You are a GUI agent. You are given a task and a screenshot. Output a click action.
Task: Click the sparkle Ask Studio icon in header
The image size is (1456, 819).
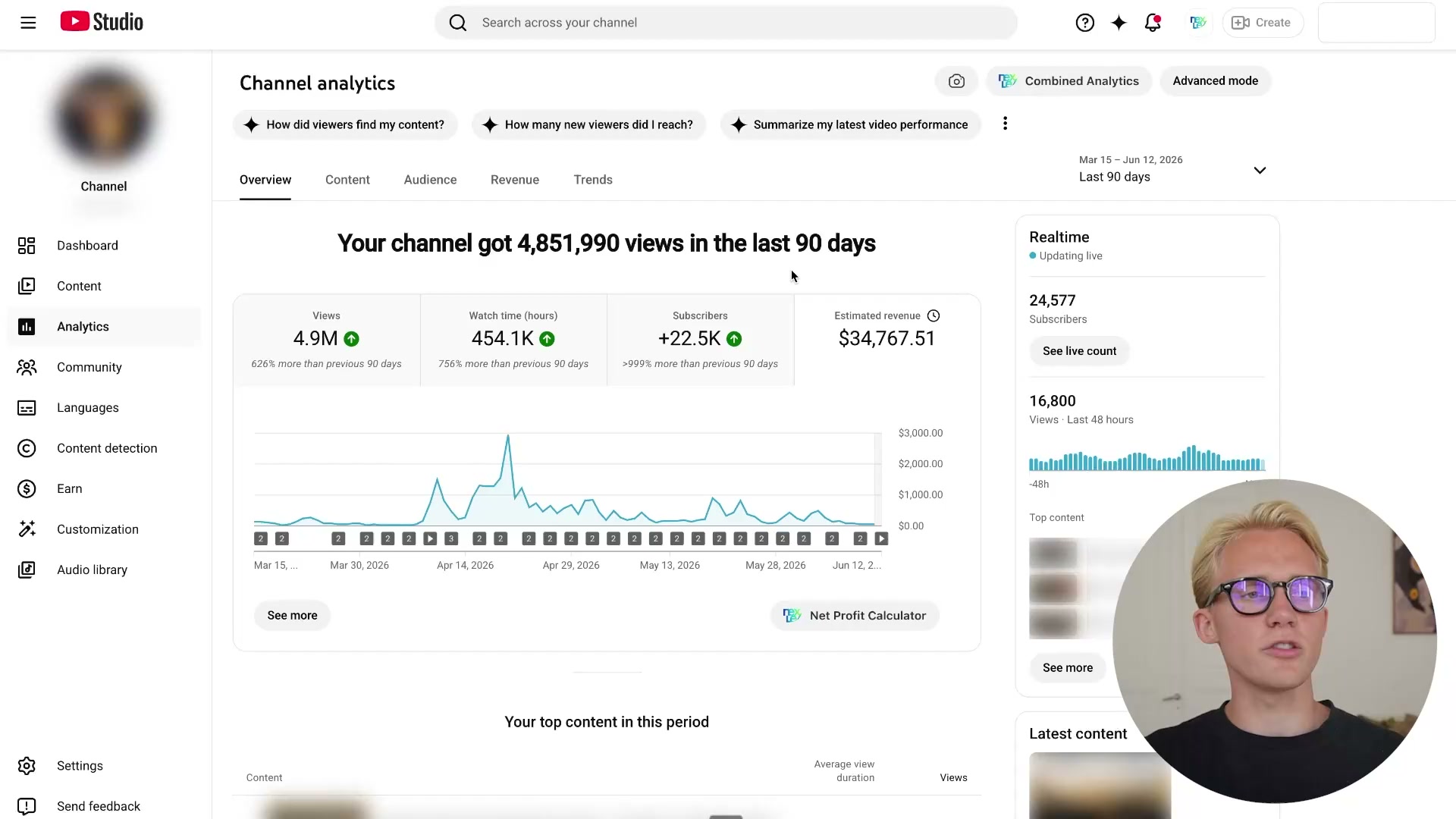(x=1119, y=23)
